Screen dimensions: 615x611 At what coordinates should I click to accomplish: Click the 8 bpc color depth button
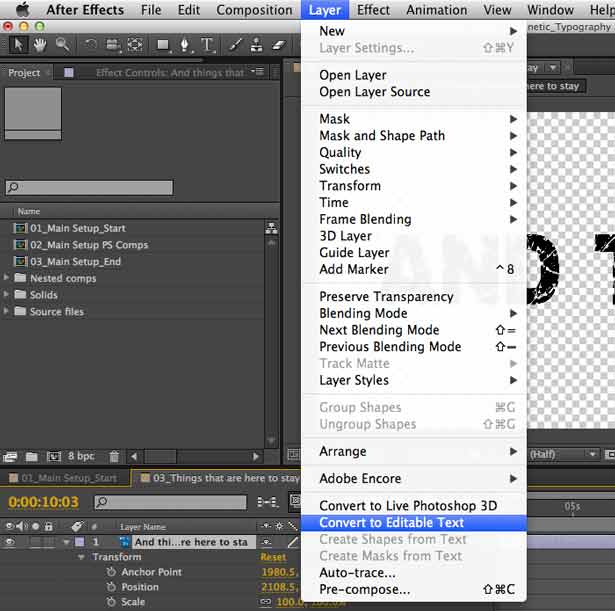[x=81, y=456]
